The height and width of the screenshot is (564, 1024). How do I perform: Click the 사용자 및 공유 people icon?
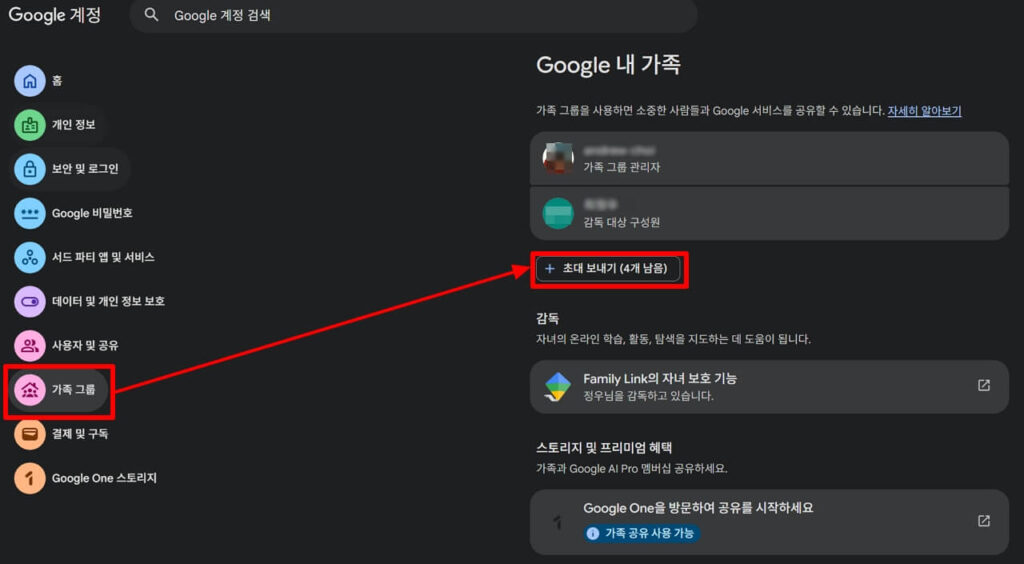29,346
